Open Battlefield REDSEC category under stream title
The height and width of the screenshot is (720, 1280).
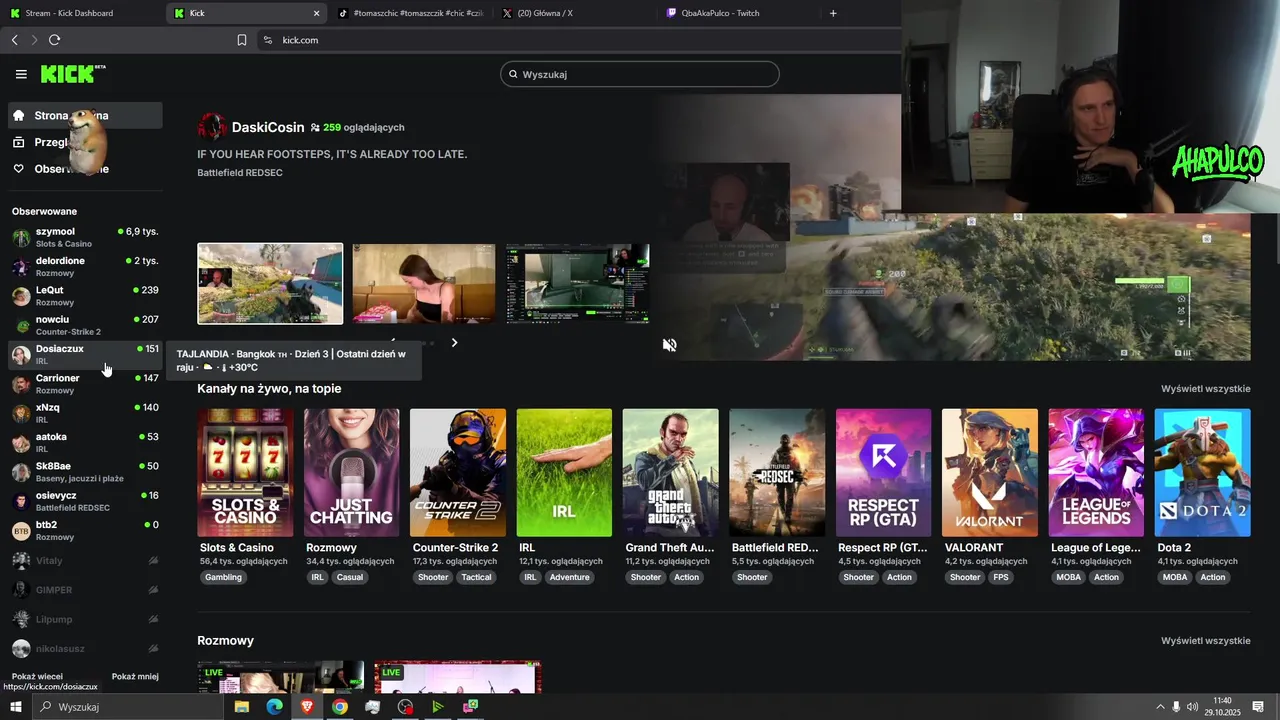tap(240, 173)
